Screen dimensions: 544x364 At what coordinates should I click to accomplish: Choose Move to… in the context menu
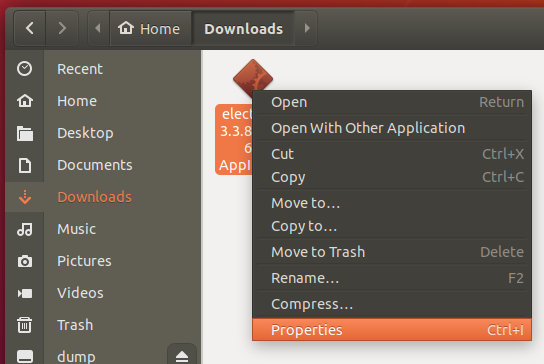pos(392,203)
